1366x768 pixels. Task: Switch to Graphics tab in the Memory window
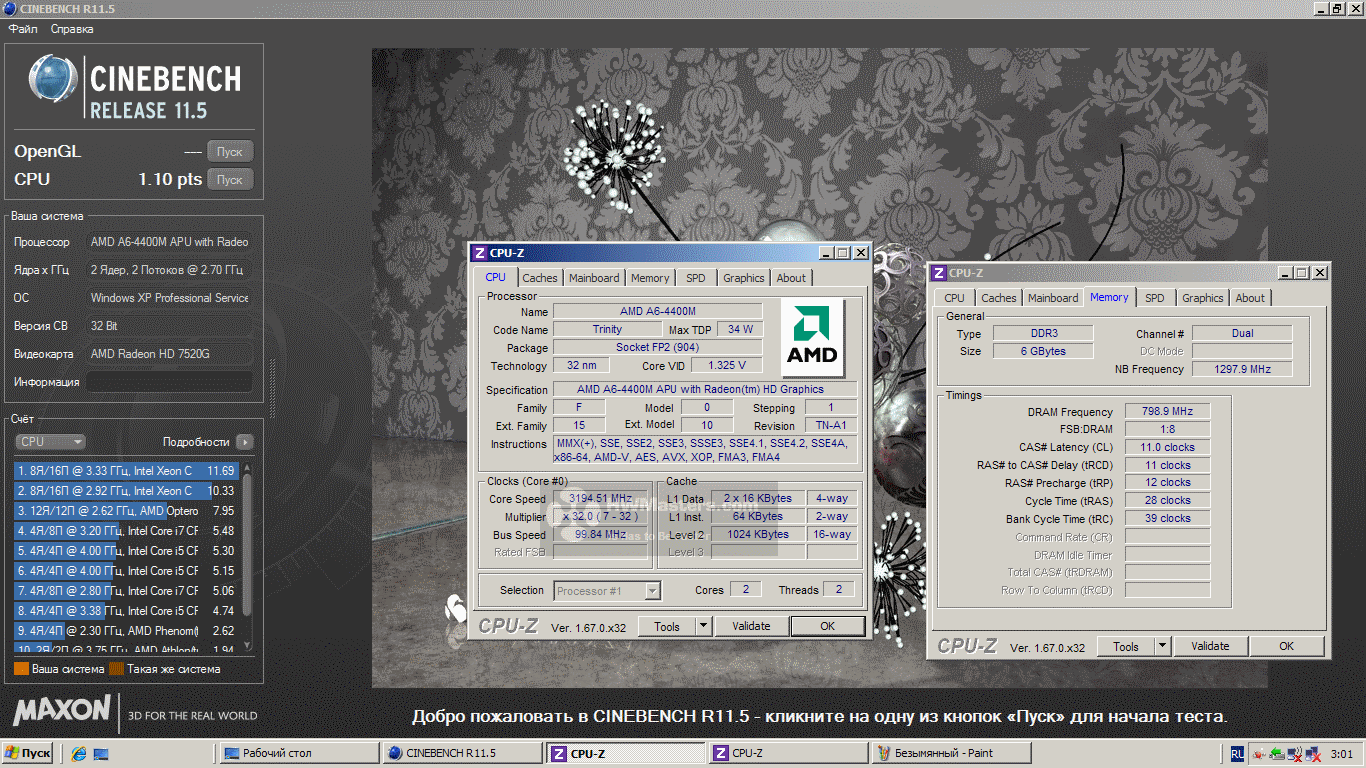click(x=1202, y=298)
